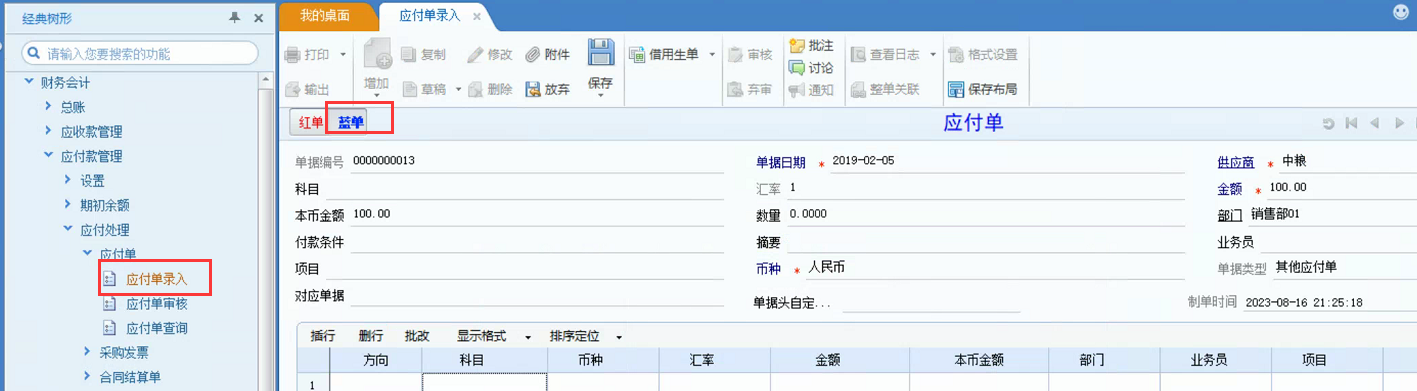Switch to the 我的桌面 tab
The width and height of the screenshot is (1417, 391).
[325, 15]
